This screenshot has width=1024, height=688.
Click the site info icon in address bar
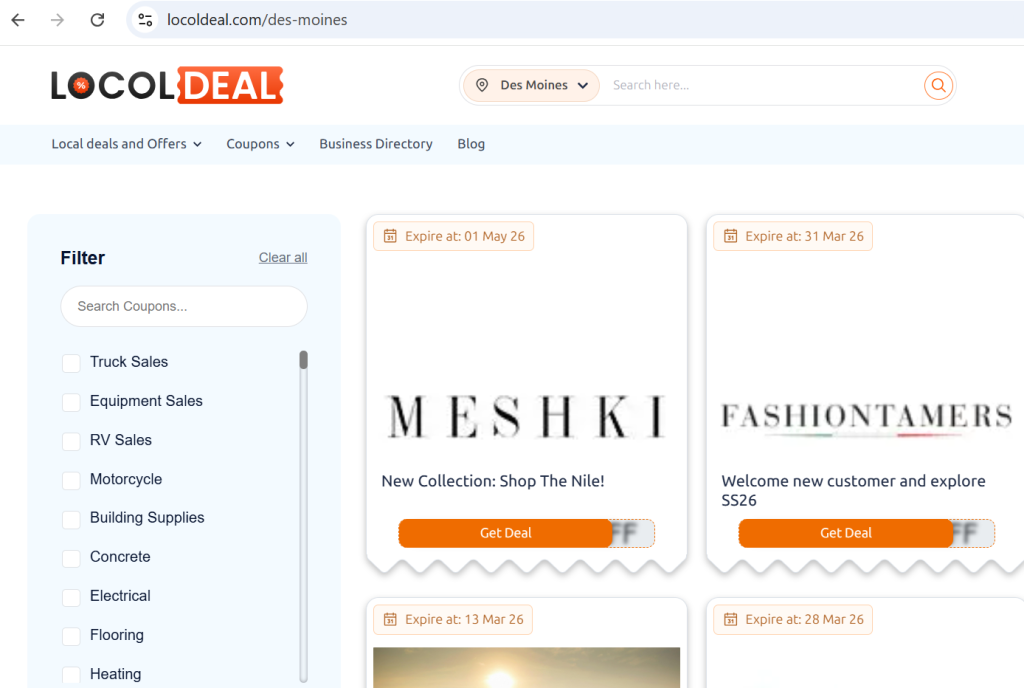click(146, 20)
